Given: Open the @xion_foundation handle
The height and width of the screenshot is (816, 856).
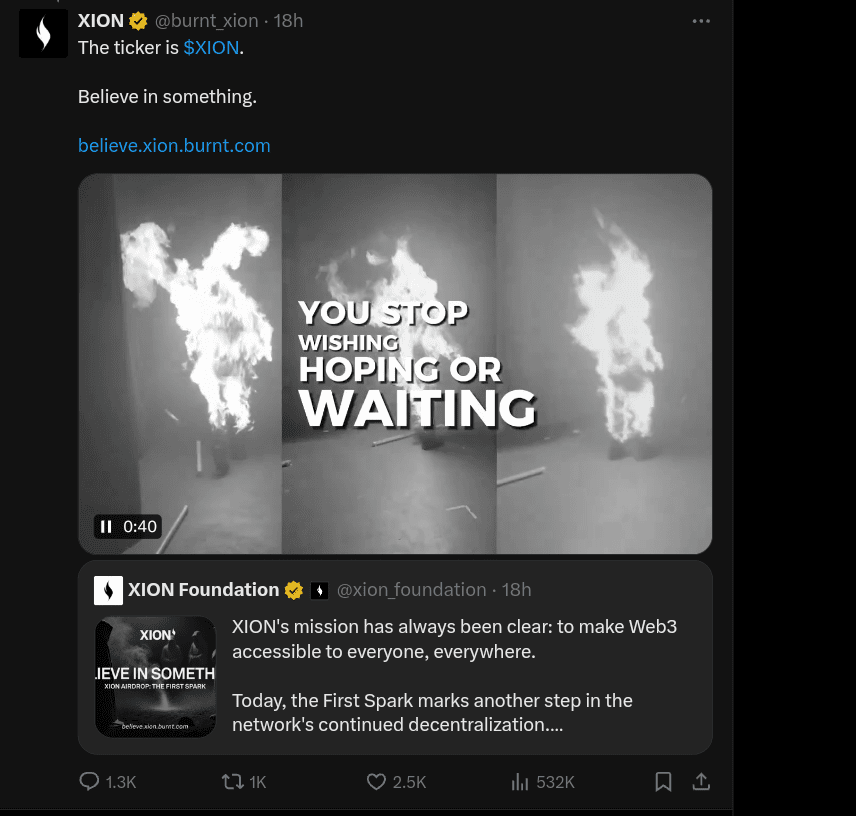Looking at the screenshot, I should (411, 590).
